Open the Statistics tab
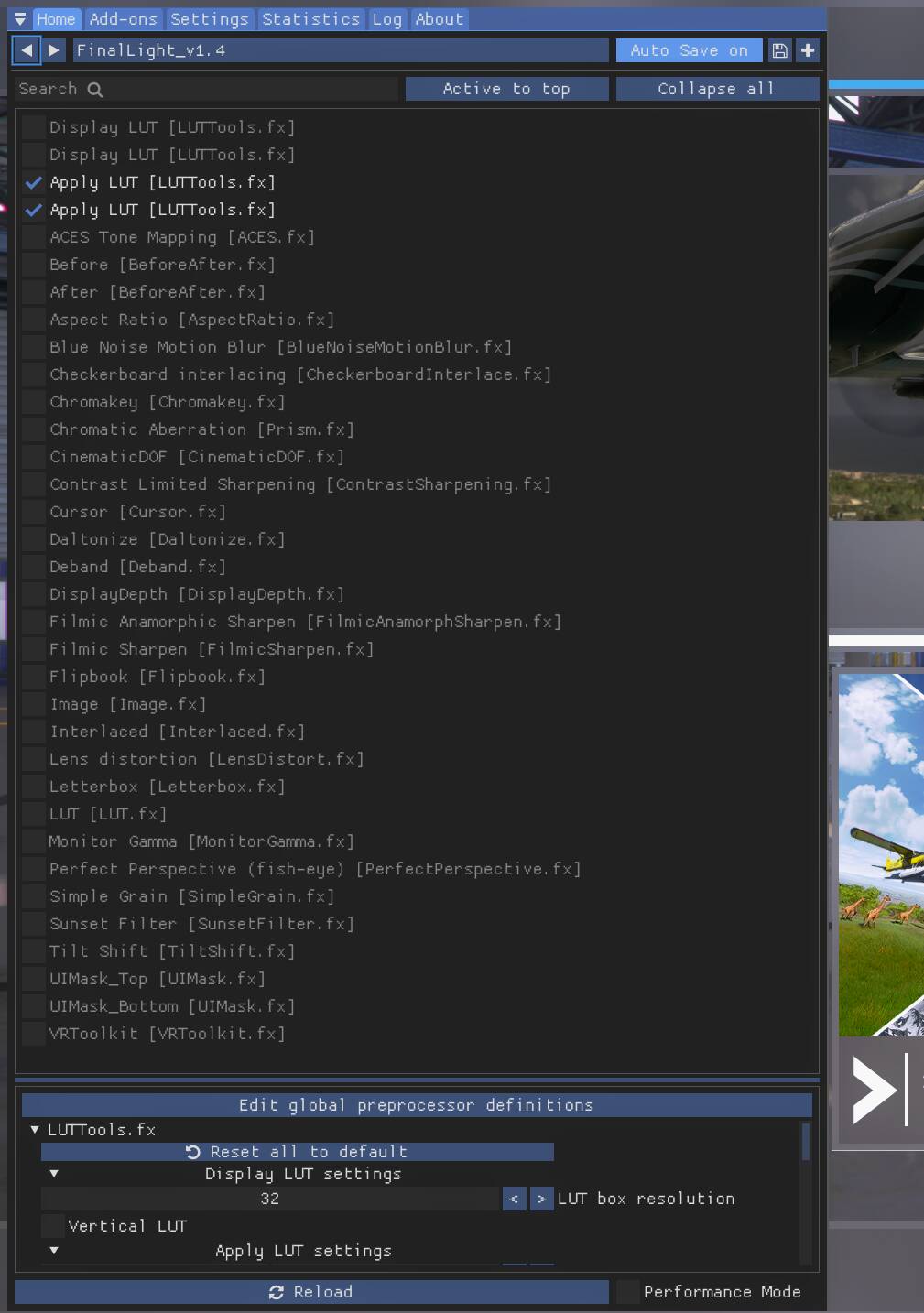Viewport: 924px width, 1313px height. [x=311, y=19]
